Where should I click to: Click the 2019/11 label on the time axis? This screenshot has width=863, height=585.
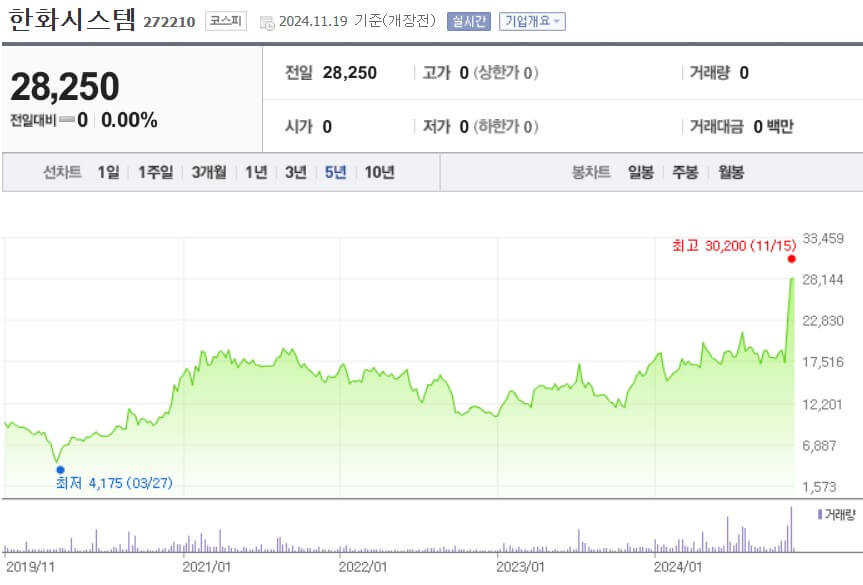pyautogui.click(x=30, y=567)
